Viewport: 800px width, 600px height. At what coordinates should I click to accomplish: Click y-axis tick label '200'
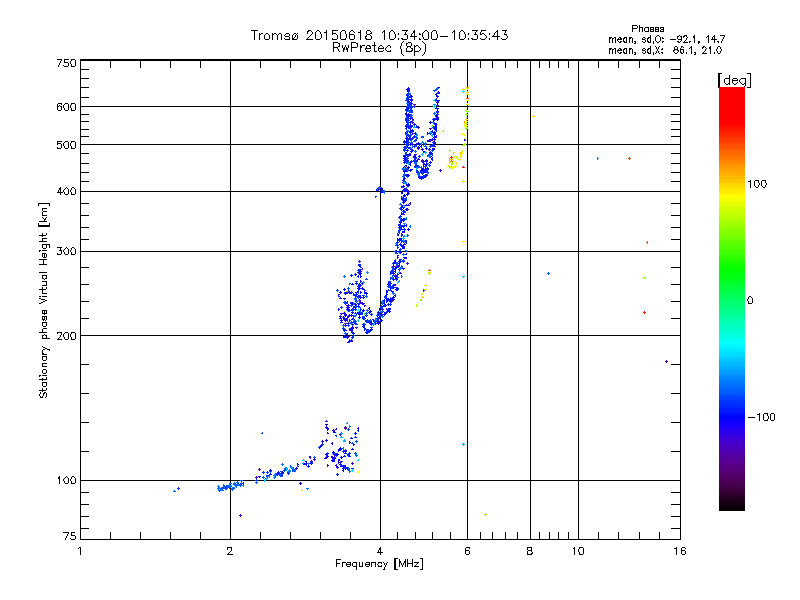pos(66,336)
